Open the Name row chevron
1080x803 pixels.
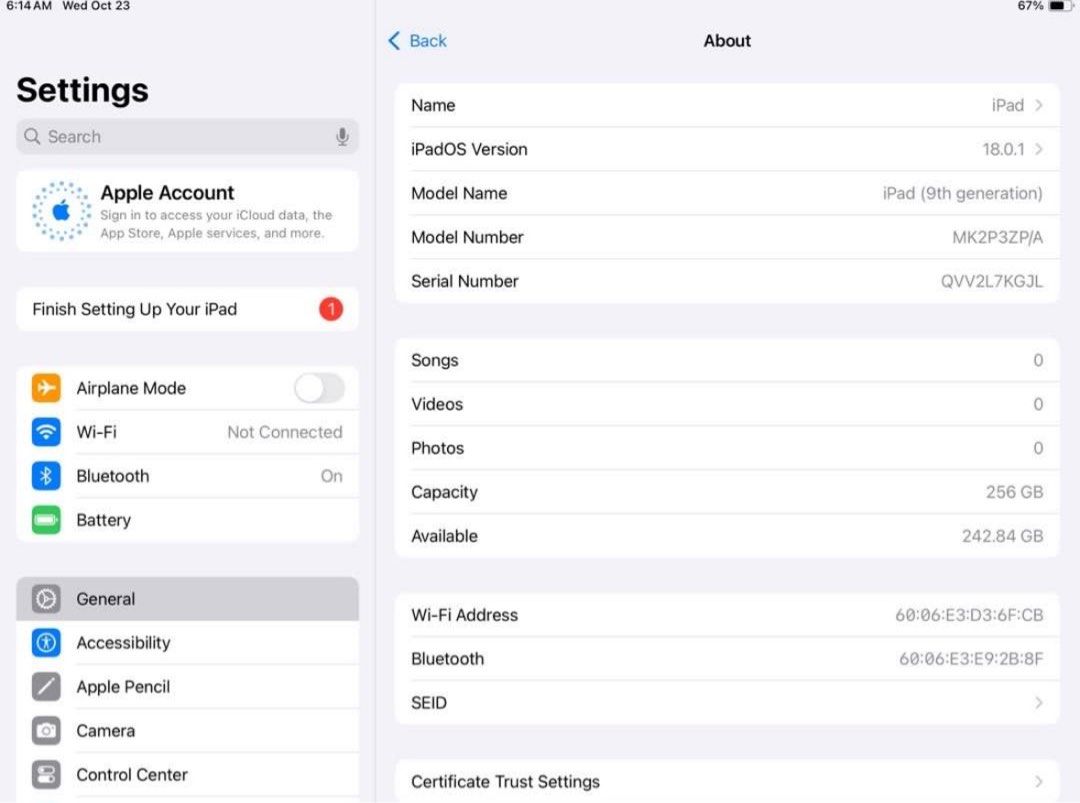1039,105
